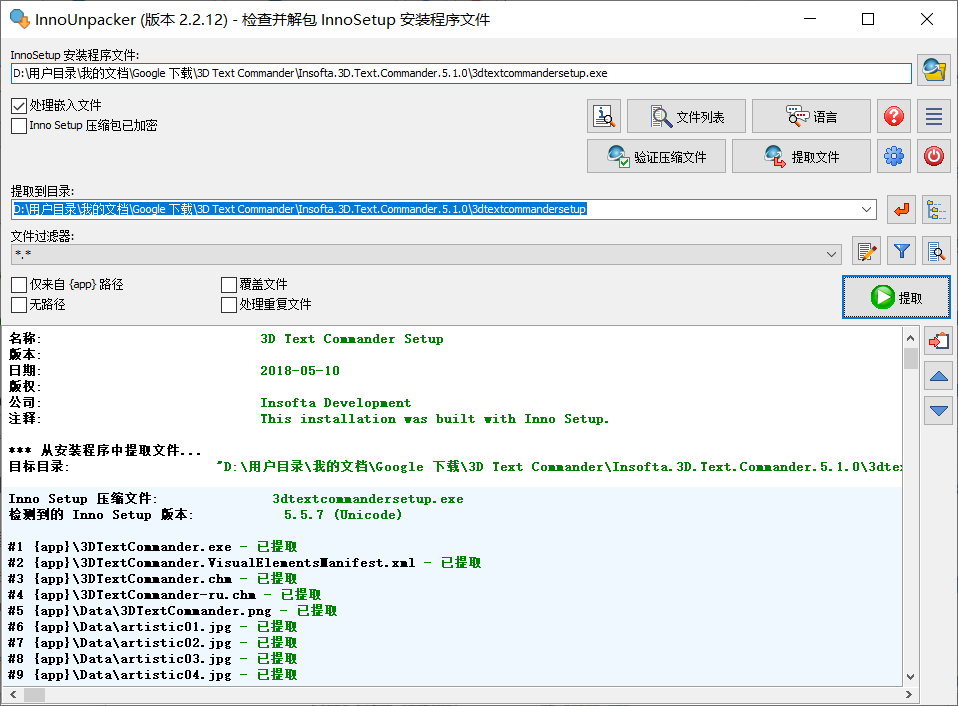The height and width of the screenshot is (706, 958).
Task: Select 'Insofta Development' company text
Action: click(335, 402)
